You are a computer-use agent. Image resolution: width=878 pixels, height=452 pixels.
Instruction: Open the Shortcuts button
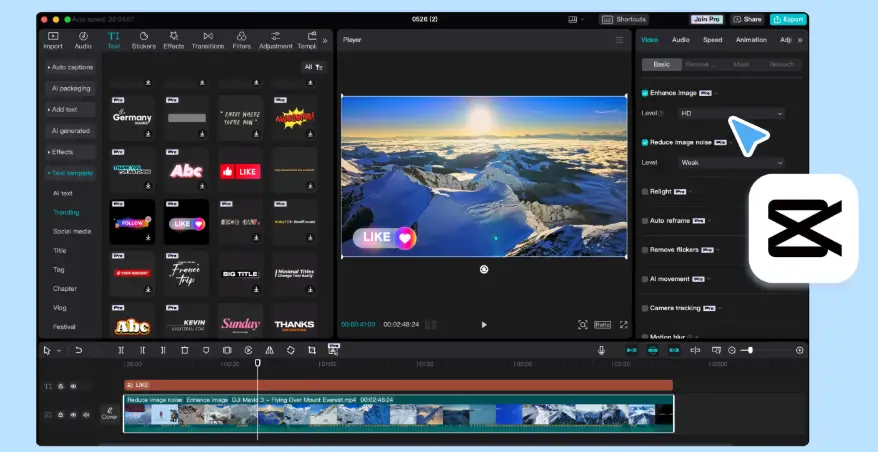point(623,20)
